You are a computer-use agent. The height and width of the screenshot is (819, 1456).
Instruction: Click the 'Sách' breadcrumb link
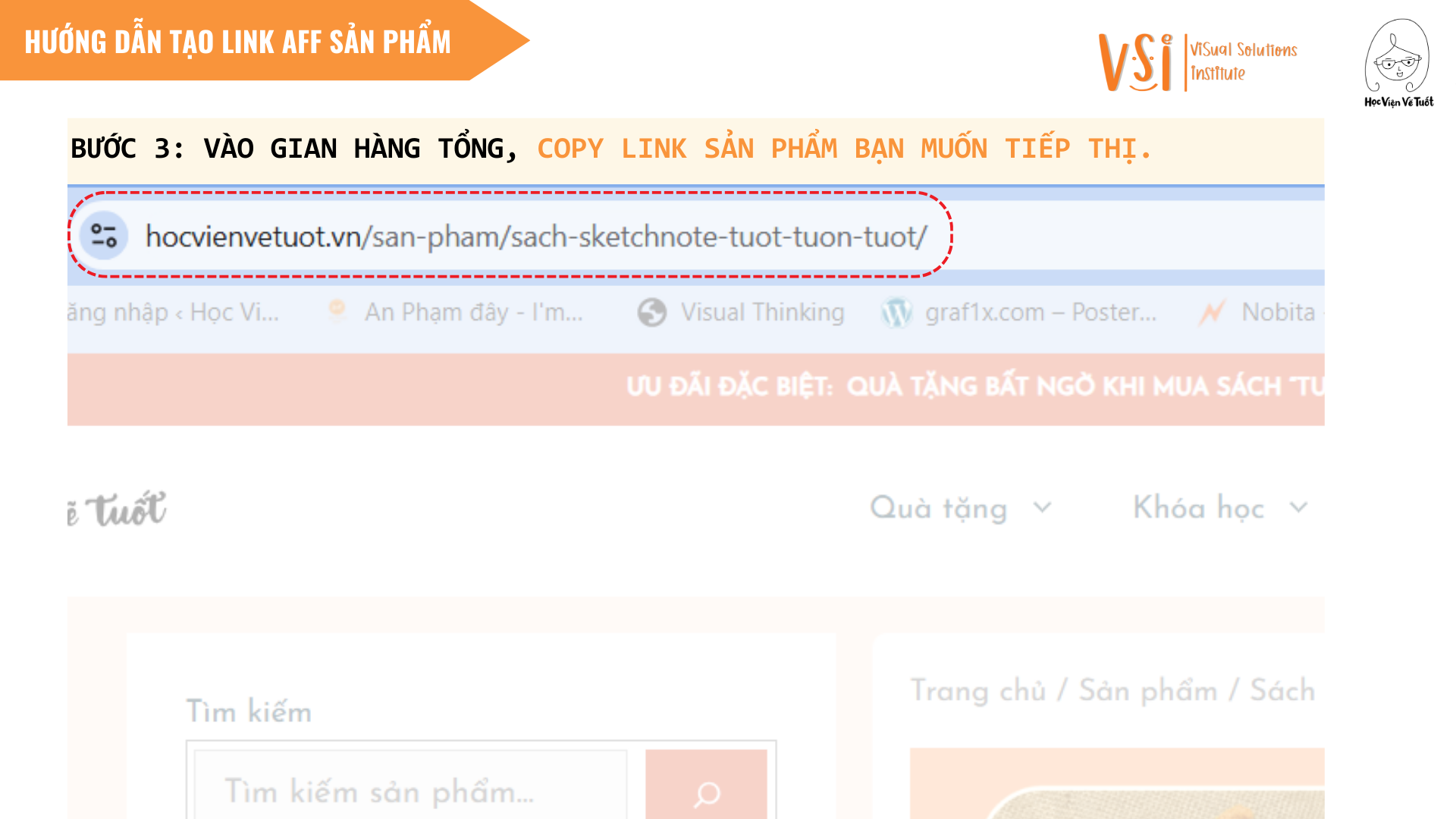point(1282,691)
